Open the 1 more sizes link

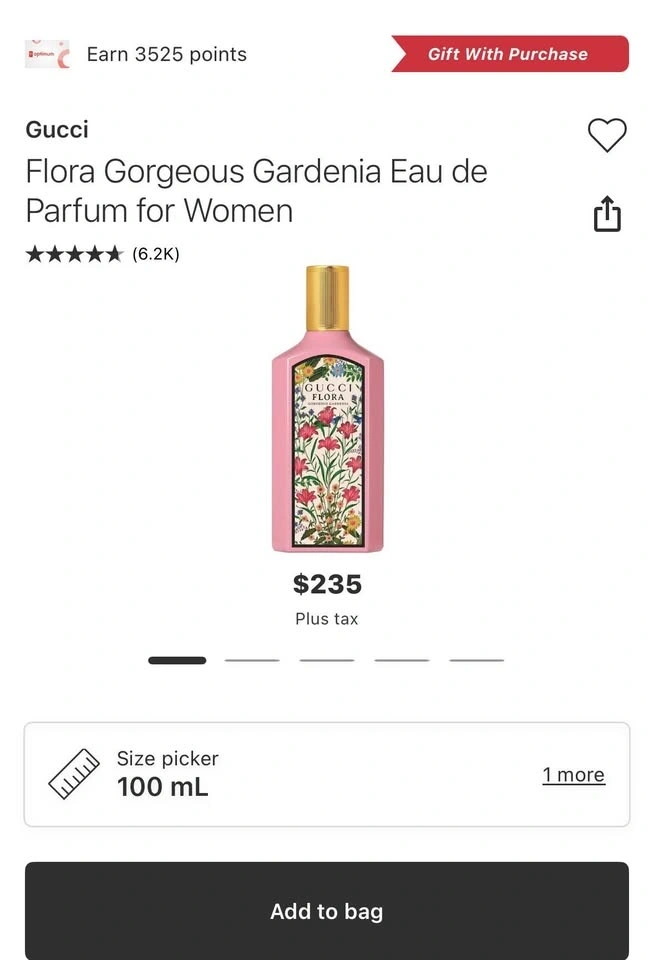click(x=573, y=775)
